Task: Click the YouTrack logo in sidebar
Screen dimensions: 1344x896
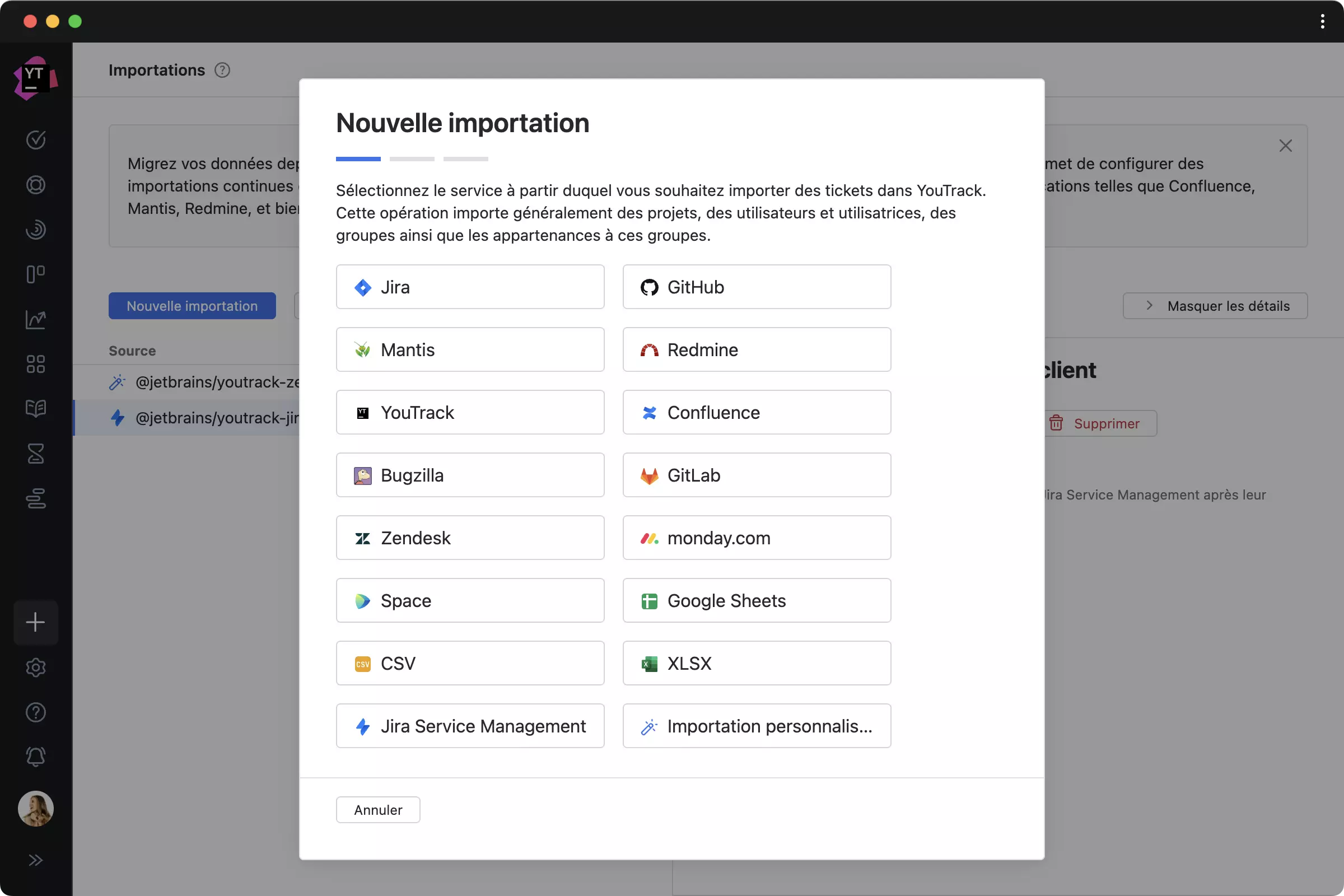Action: click(x=35, y=78)
